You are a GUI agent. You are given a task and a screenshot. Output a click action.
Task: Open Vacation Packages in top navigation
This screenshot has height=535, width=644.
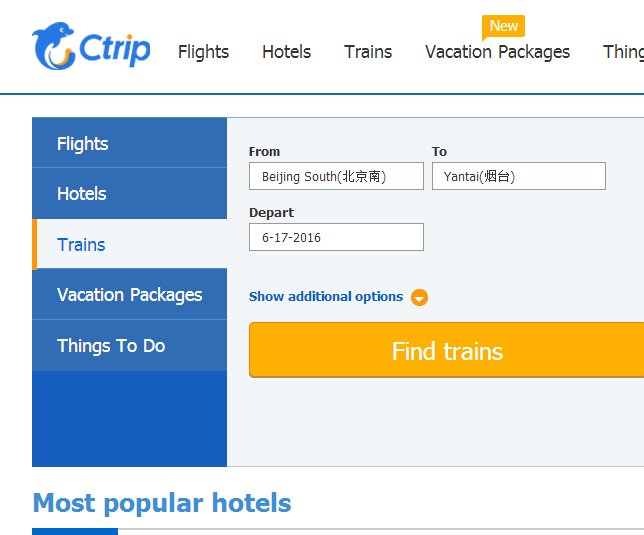[497, 52]
